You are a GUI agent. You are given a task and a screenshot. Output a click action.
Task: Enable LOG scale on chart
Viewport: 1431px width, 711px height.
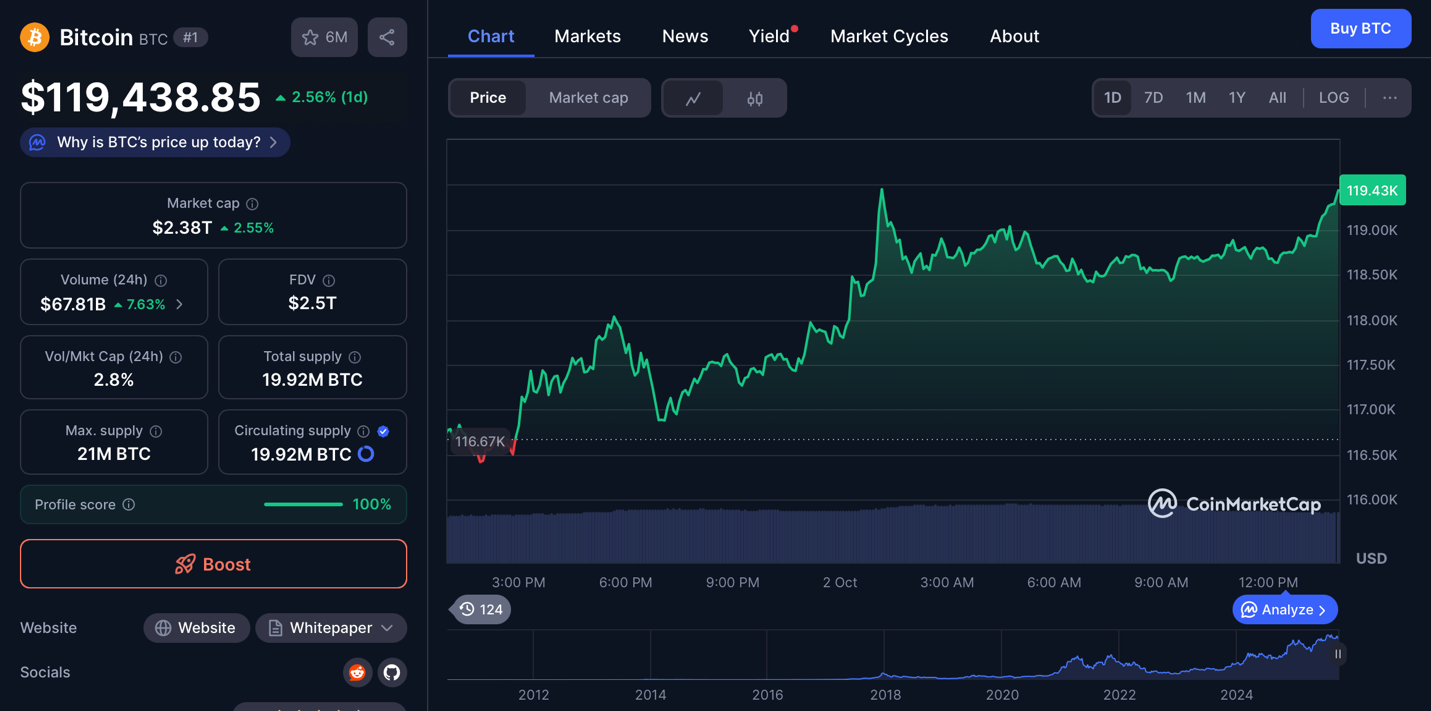(x=1333, y=98)
